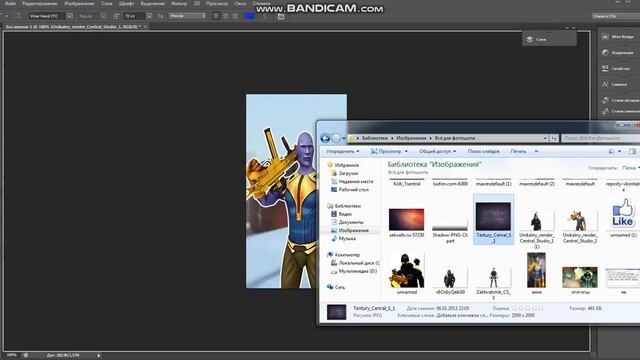Set star rating in details pane
Image resolution: width=640 pixels, height=360 pixels.
click(528, 308)
